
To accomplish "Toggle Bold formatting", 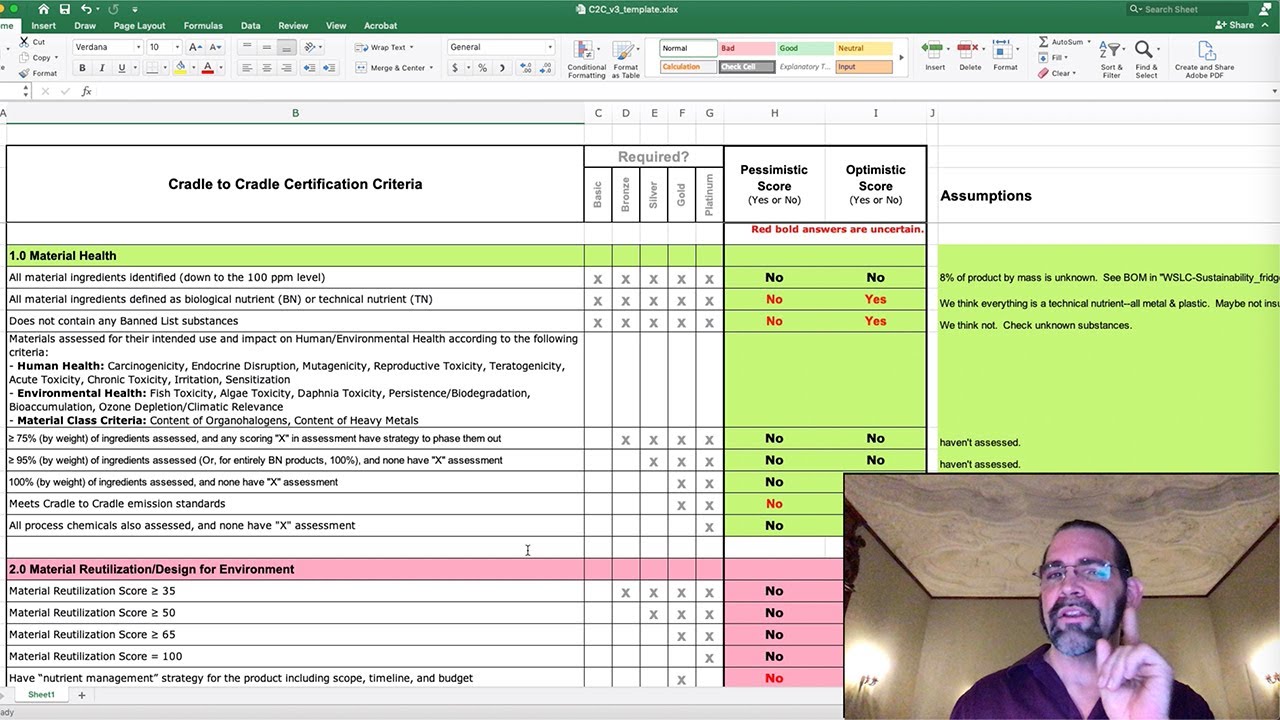I will pos(82,68).
